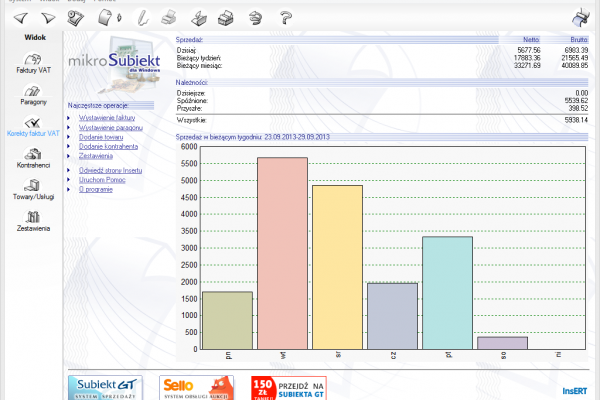Open the Dodanie towaru link
Image resolution: width=600 pixels, height=400 pixels.
pyautogui.click(x=100, y=137)
